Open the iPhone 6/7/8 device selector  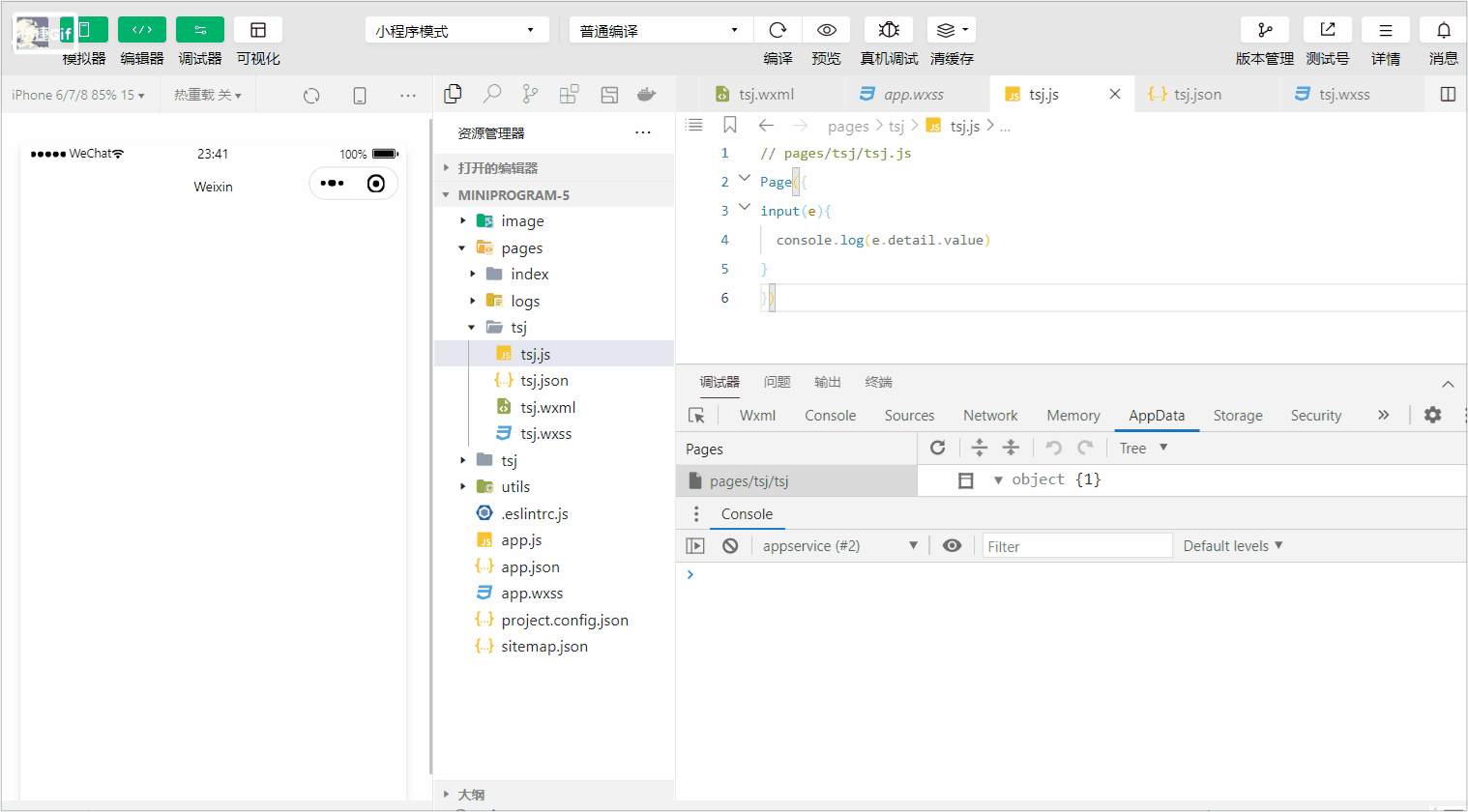click(x=77, y=95)
